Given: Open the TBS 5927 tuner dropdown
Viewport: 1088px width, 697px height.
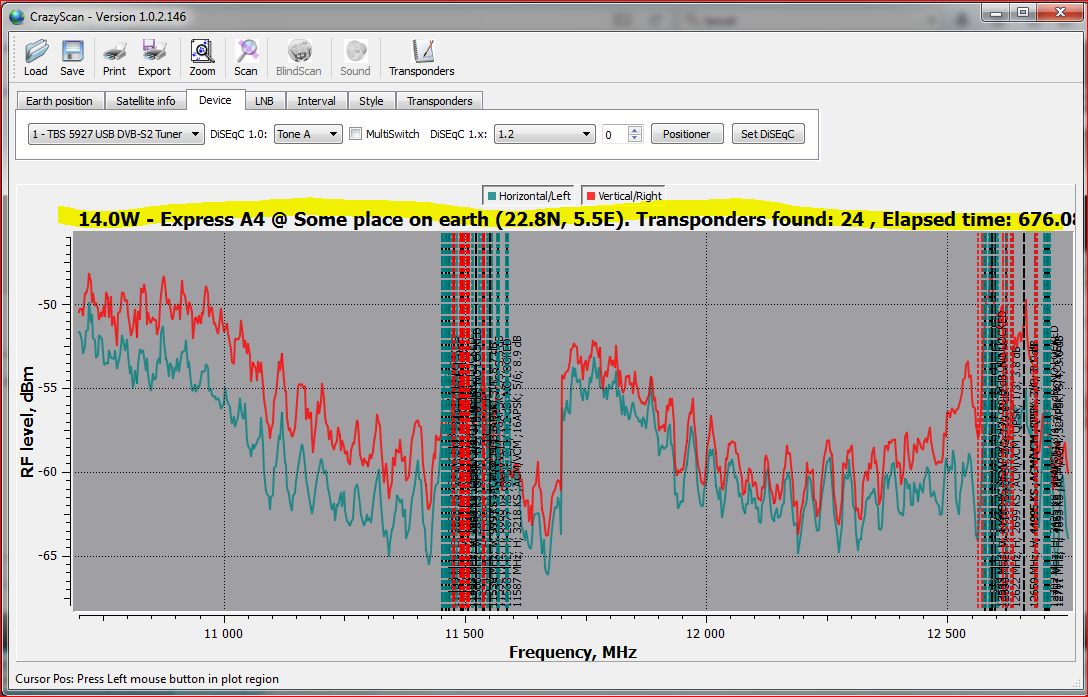Looking at the screenshot, I should pos(117,134).
